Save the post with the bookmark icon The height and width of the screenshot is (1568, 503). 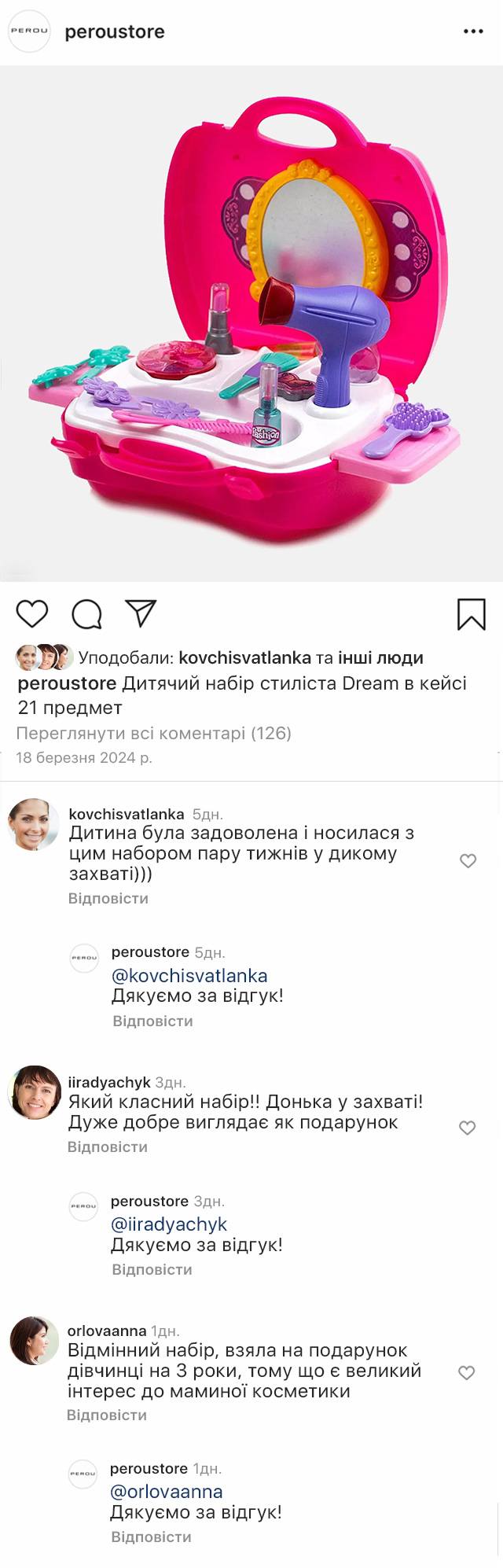pyautogui.click(x=472, y=614)
